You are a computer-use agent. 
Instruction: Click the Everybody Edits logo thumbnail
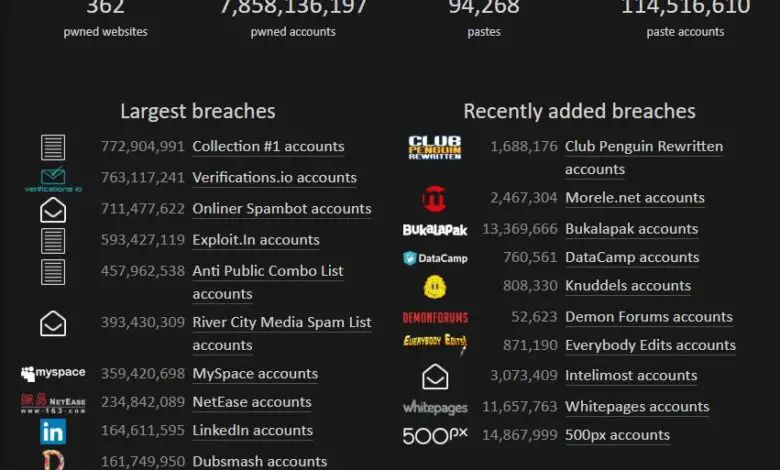pos(435,345)
